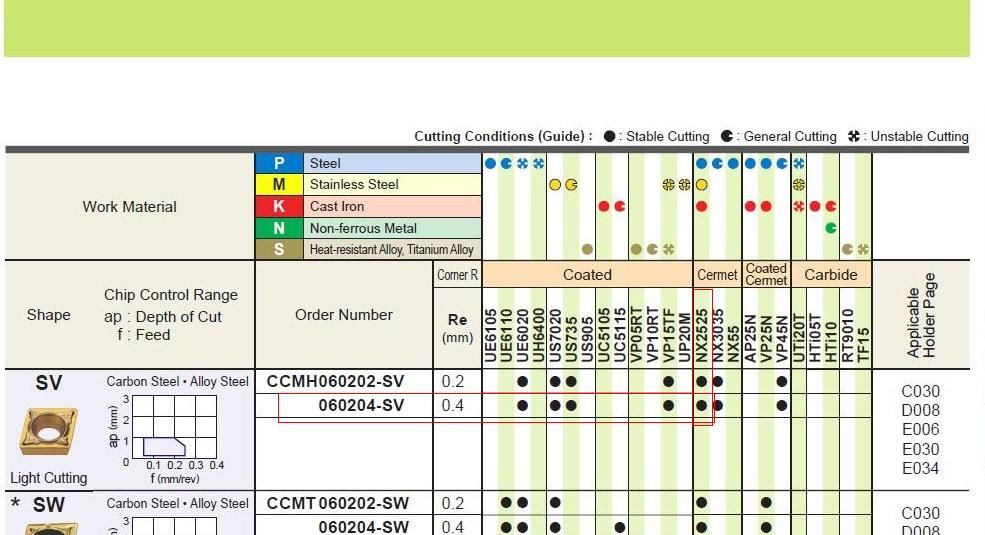This screenshot has height=535, width=985.
Task: Click the NX3035 grade column label
Action: tap(717, 335)
